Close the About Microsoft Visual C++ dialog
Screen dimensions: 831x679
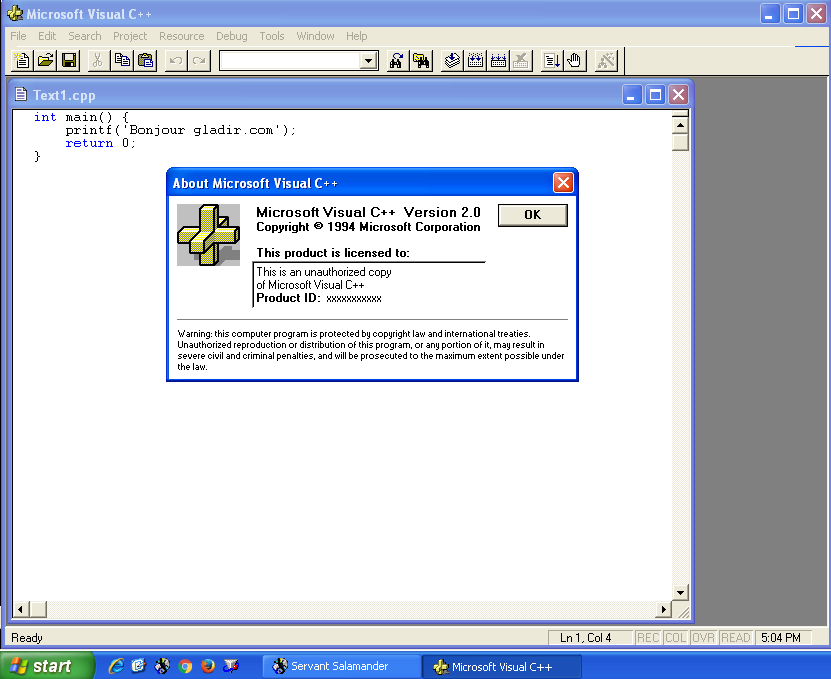[563, 183]
